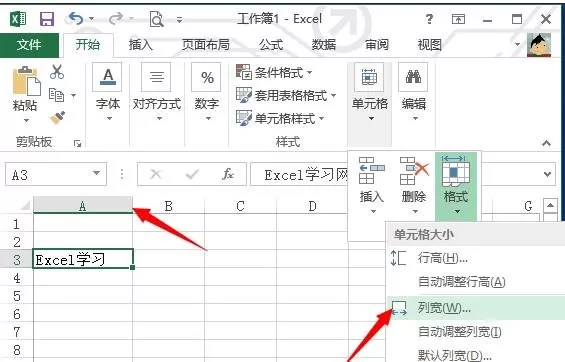Open the 字体 group button
This screenshot has height=362, width=565.
coord(108,93)
